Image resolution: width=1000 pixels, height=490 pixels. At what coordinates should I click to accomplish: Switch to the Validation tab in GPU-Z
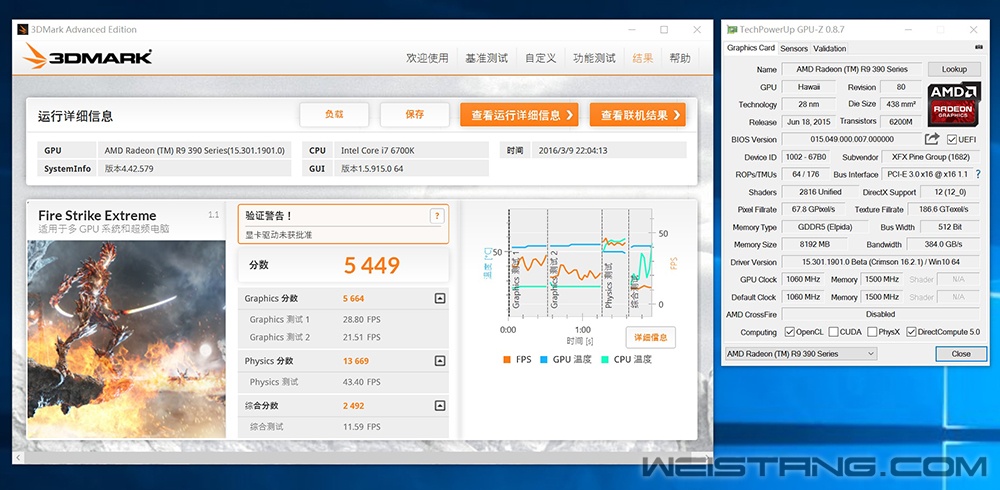[830, 48]
